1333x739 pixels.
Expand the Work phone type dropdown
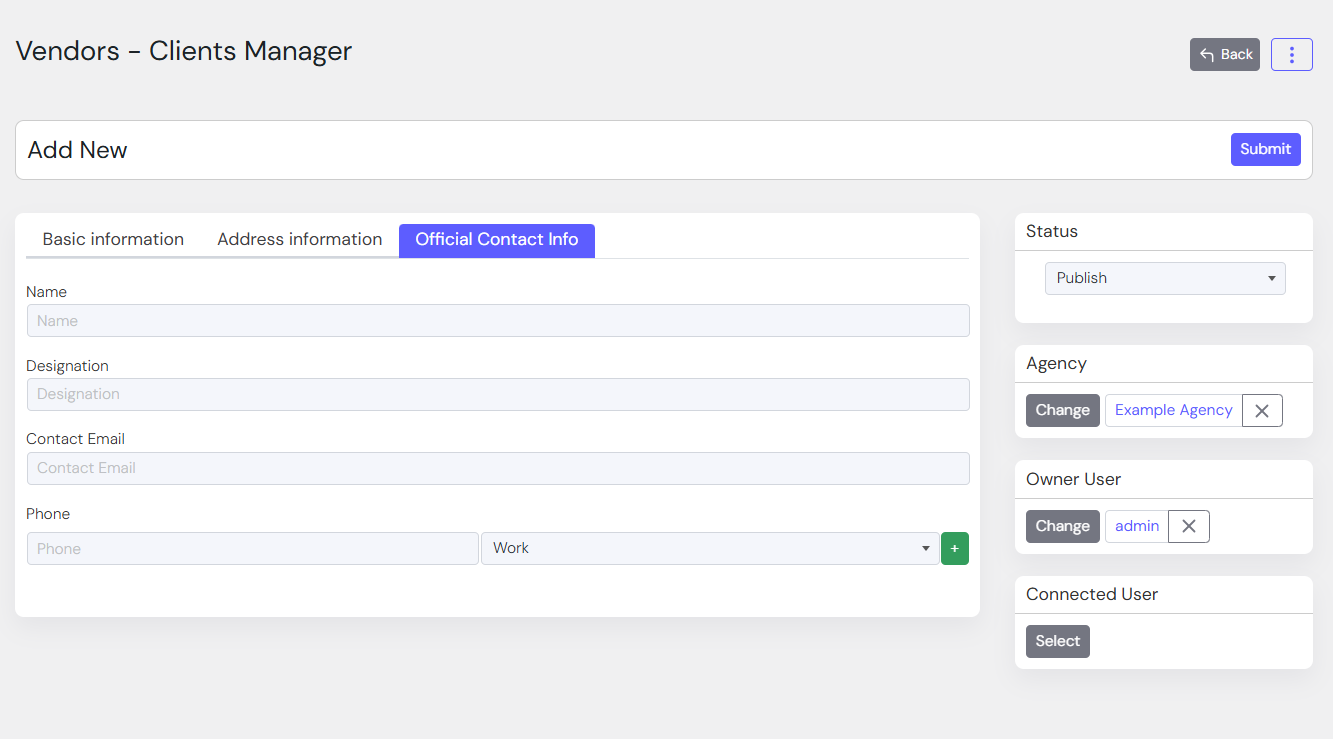tap(709, 549)
